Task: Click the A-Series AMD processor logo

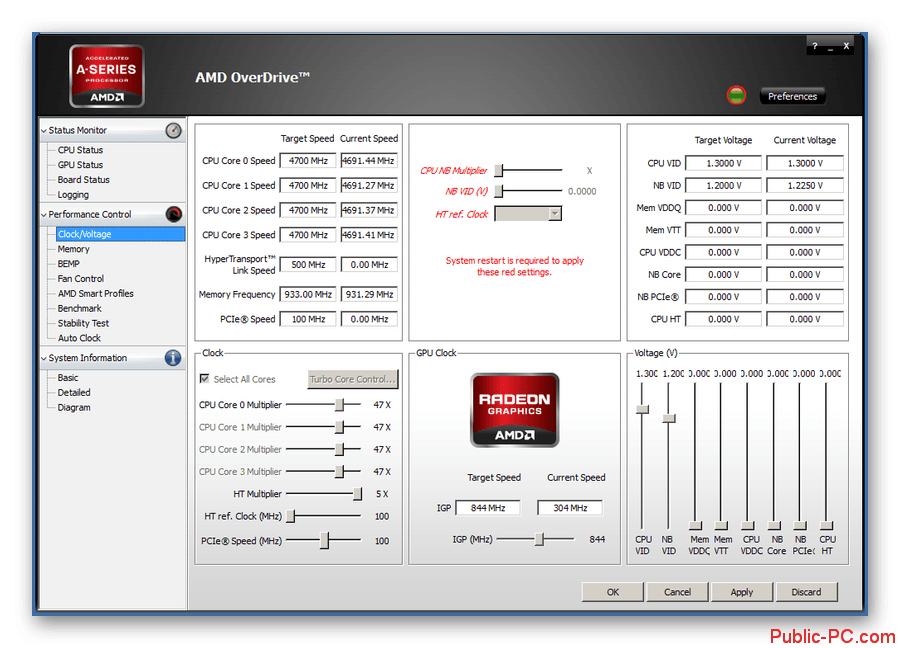Action: pyautogui.click(x=106, y=76)
